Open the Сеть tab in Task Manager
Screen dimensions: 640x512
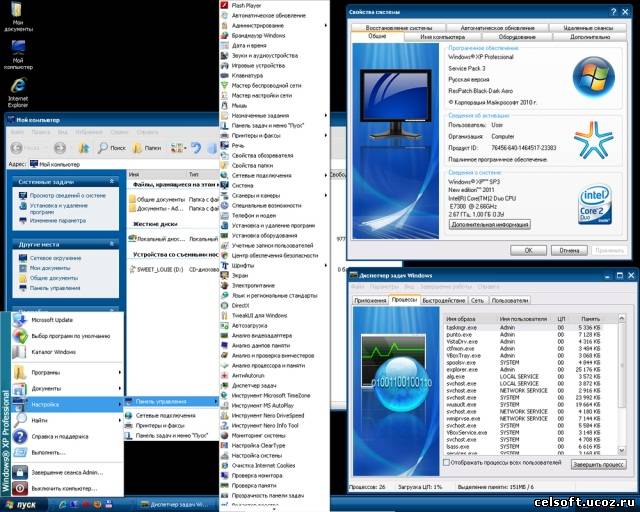477,301
